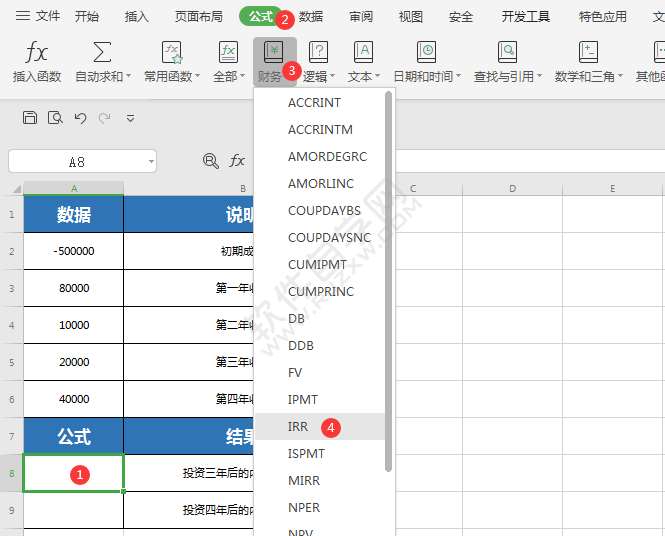
Task: Click the Redo arrow icon
Action: coord(104,118)
